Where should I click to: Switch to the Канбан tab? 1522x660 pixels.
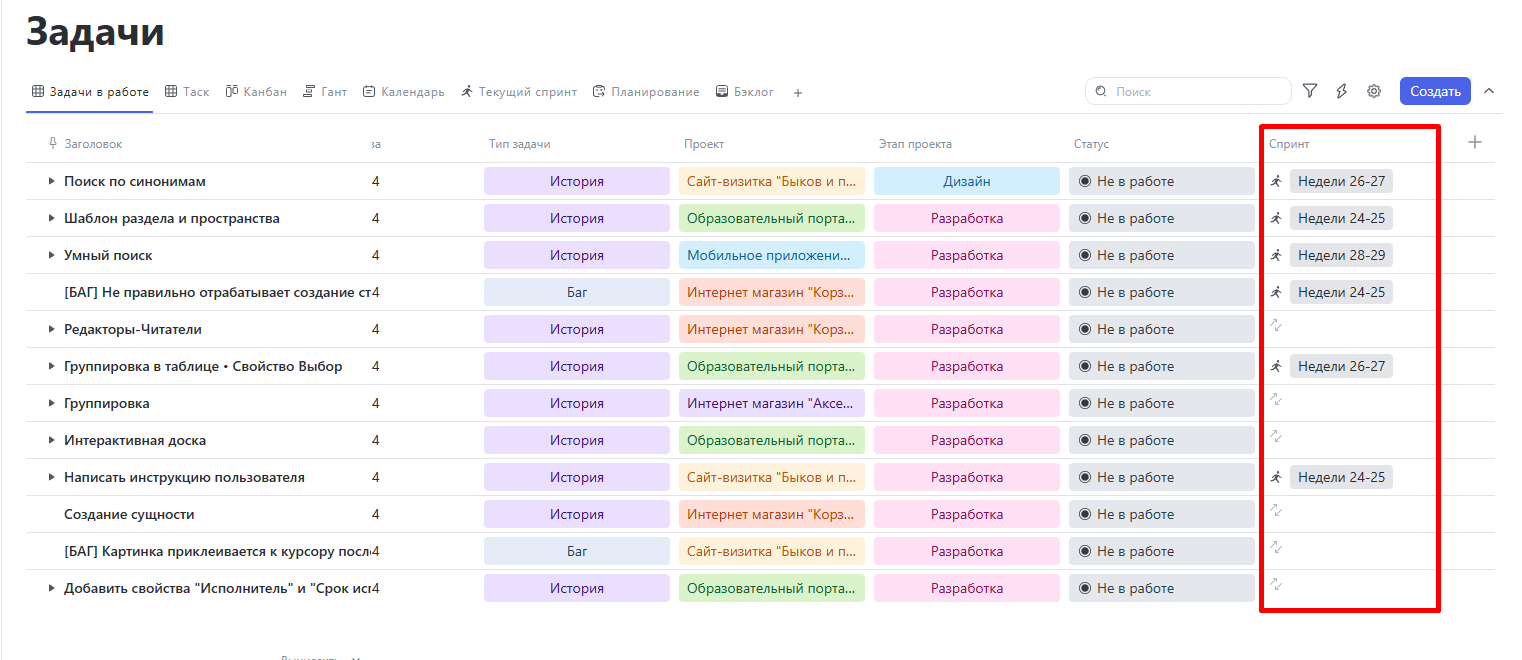[256, 92]
